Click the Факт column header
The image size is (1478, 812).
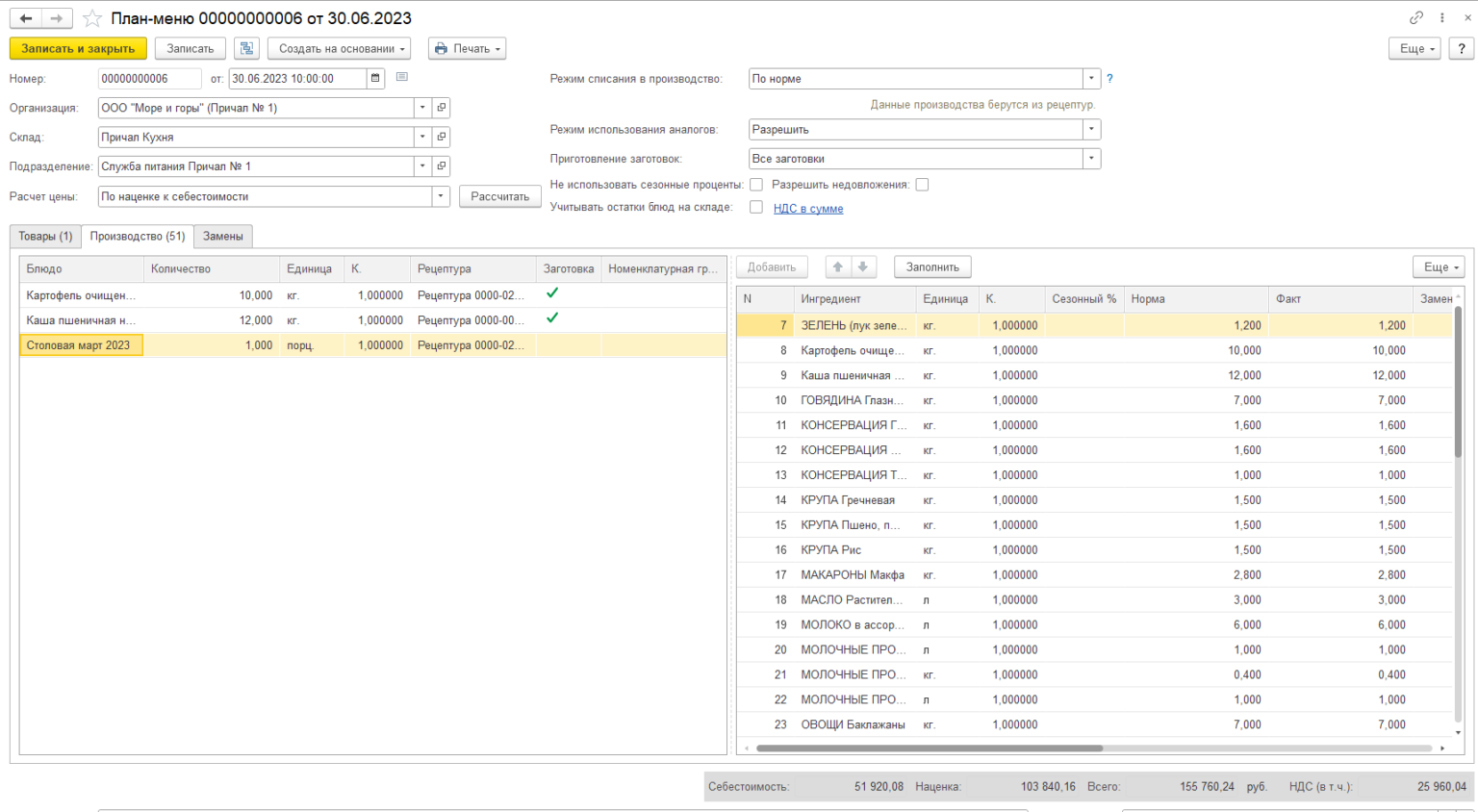pyautogui.click(x=1340, y=299)
